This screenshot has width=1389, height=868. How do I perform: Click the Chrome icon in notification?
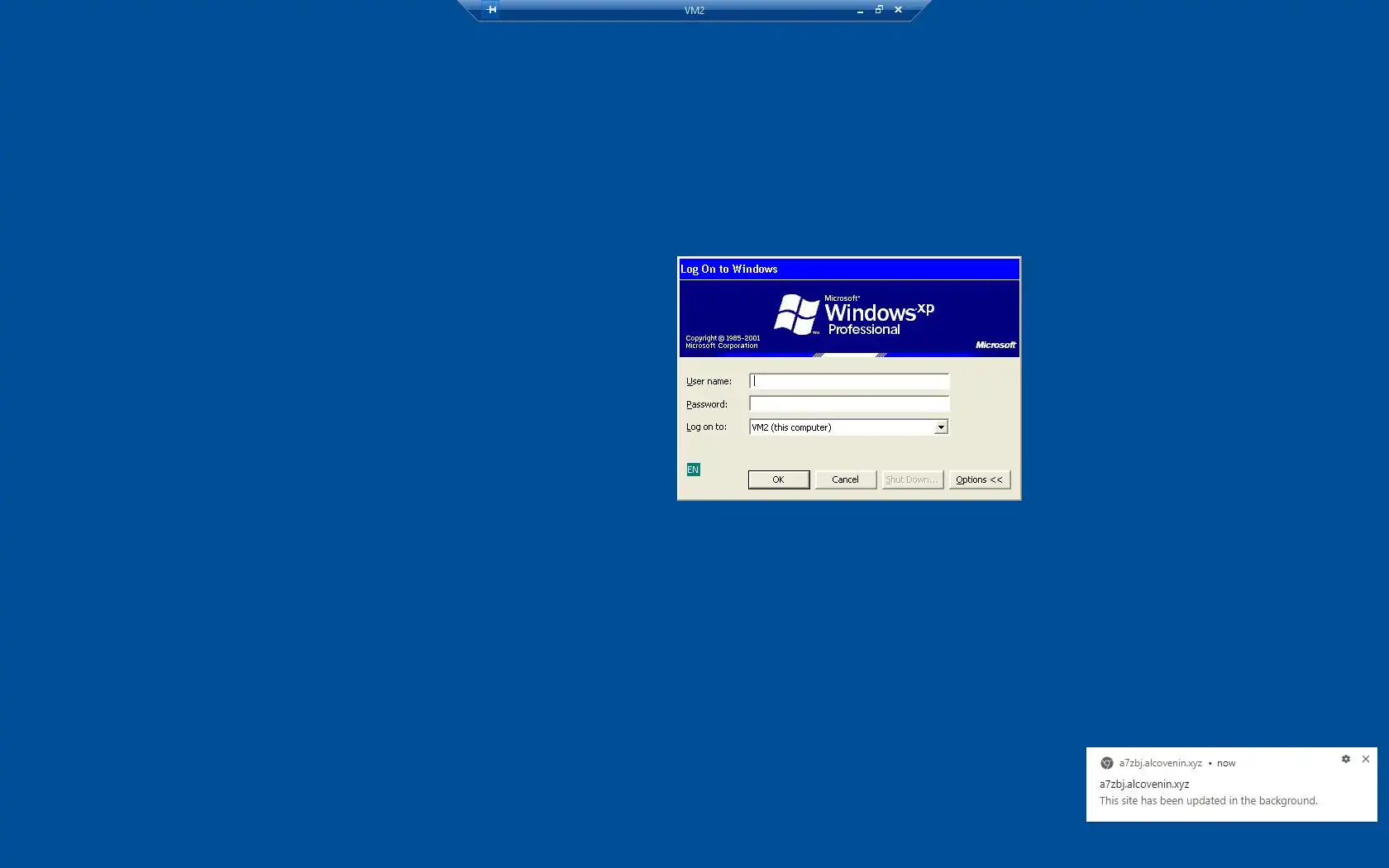(x=1106, y=763)
